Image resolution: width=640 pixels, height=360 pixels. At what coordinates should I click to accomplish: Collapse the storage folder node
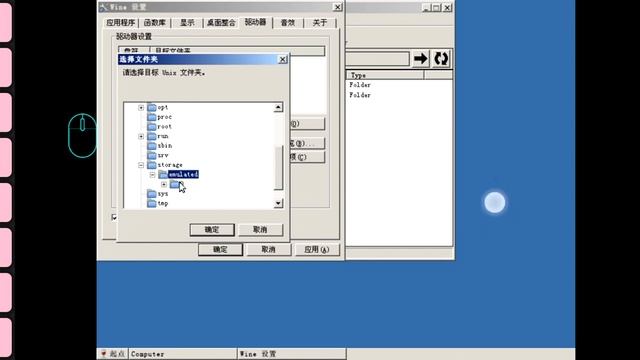(141, 165)
